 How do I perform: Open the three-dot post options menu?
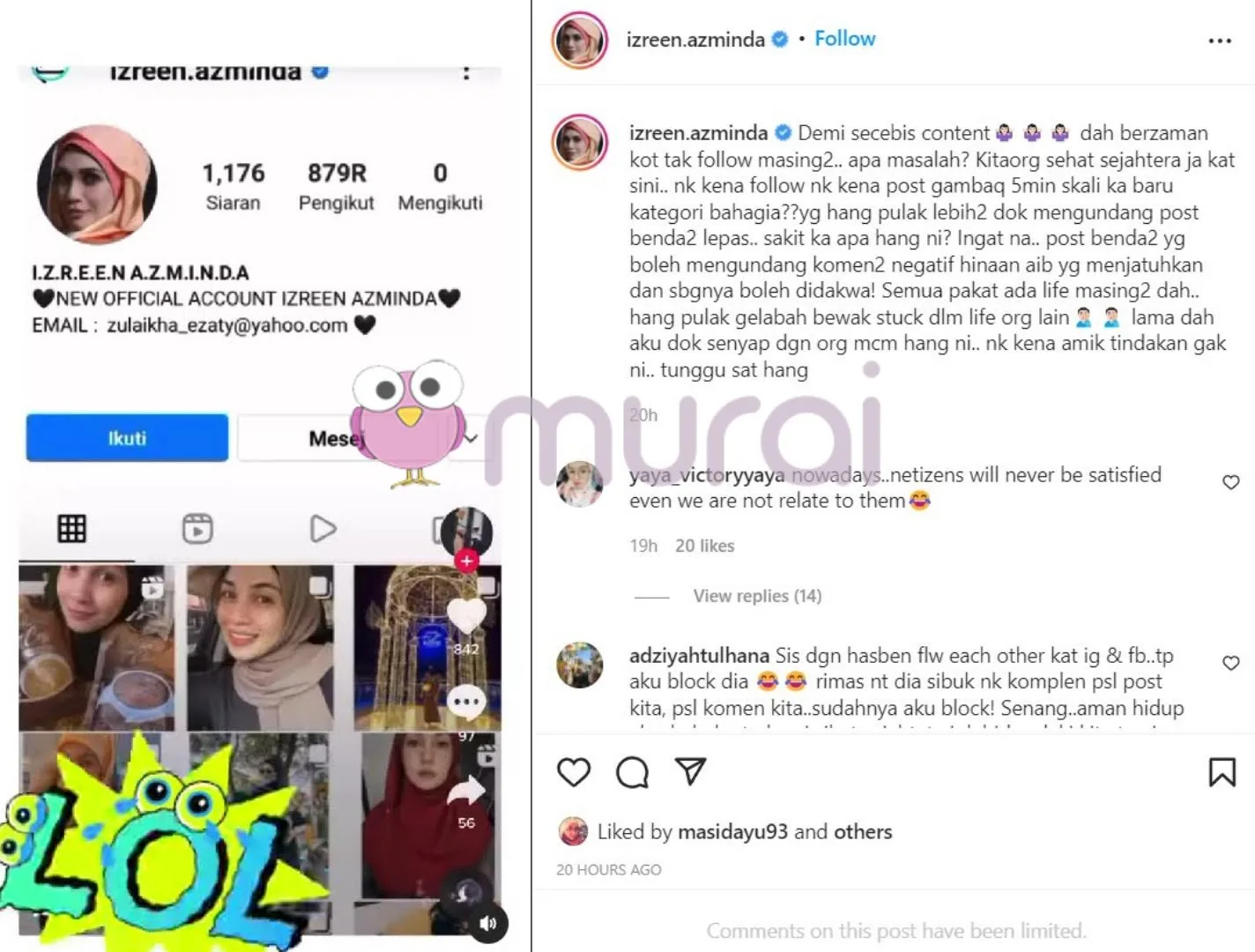tap(1220, 41)
